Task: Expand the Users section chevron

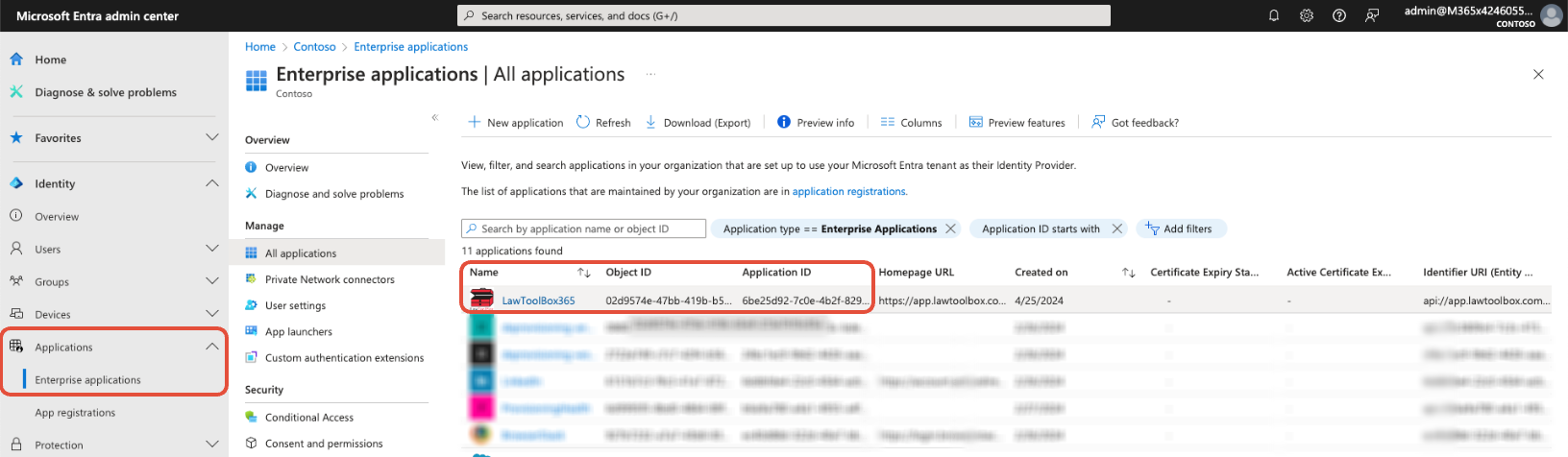Action: pos(212,249)
